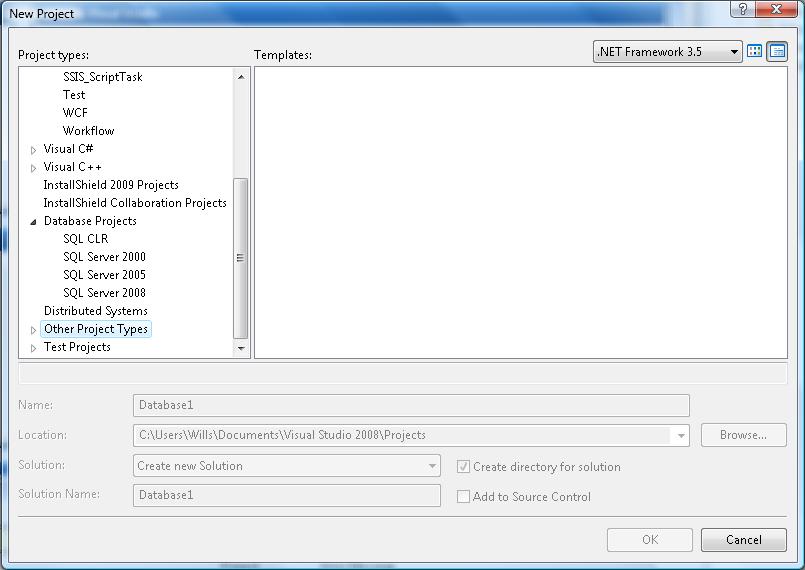The width and height of the screenshot is (805, 570).
Task: Select Database Projects in the tree
Action: [x=90, y=221]
